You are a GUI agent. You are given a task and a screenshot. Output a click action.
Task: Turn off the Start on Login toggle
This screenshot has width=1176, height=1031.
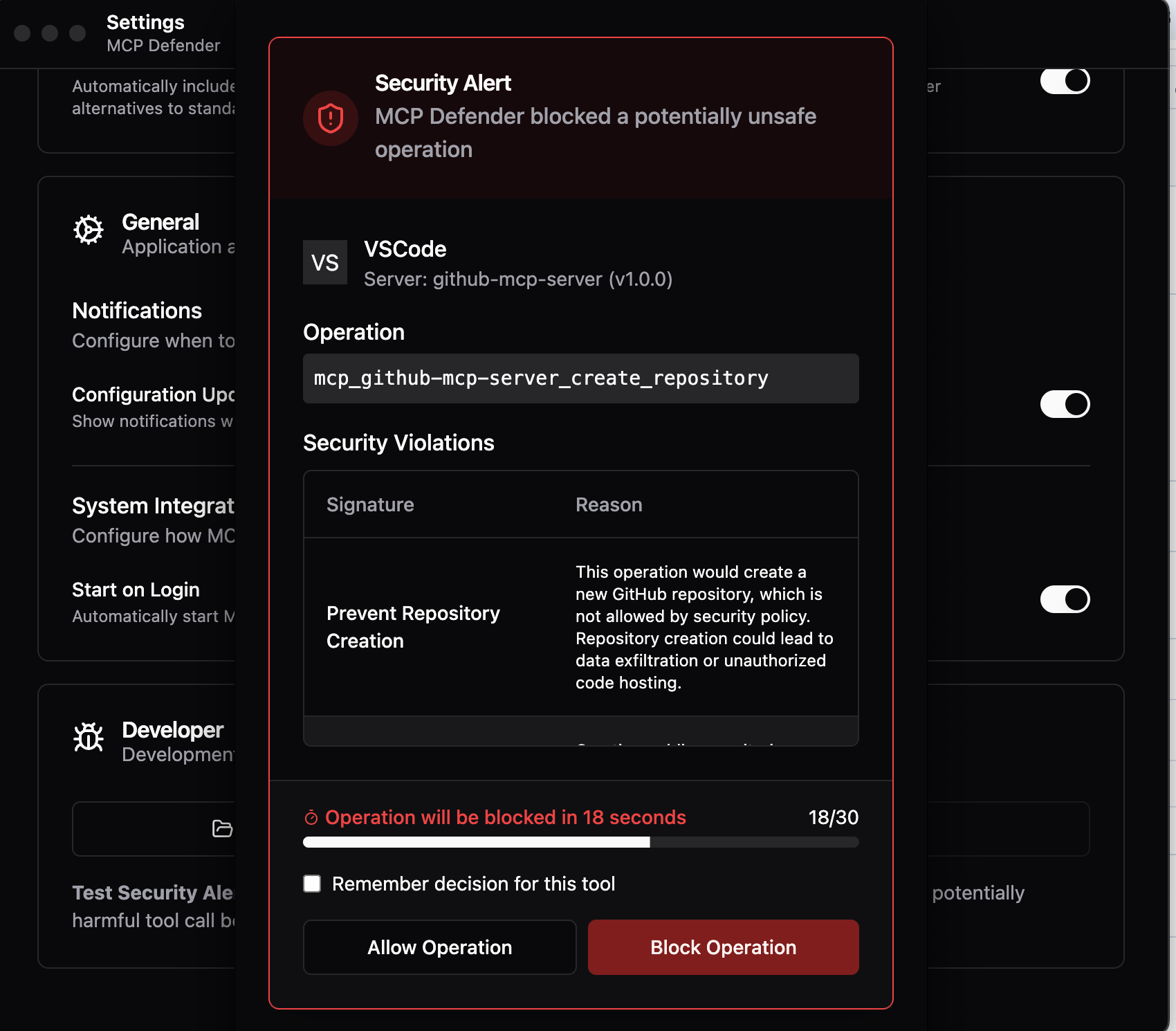tap(1065, 599)
